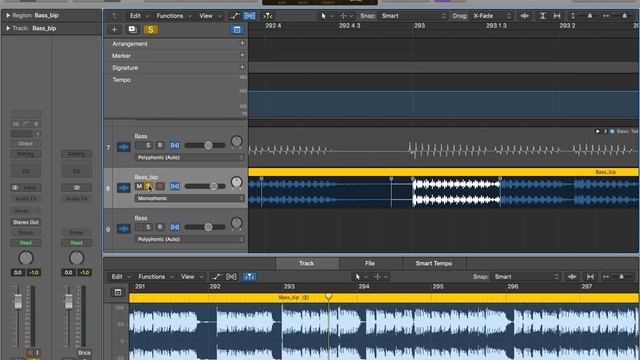Click the back arrow icon in tracks toolbar
Screen dimensions: 640x360
pos(115,16)
